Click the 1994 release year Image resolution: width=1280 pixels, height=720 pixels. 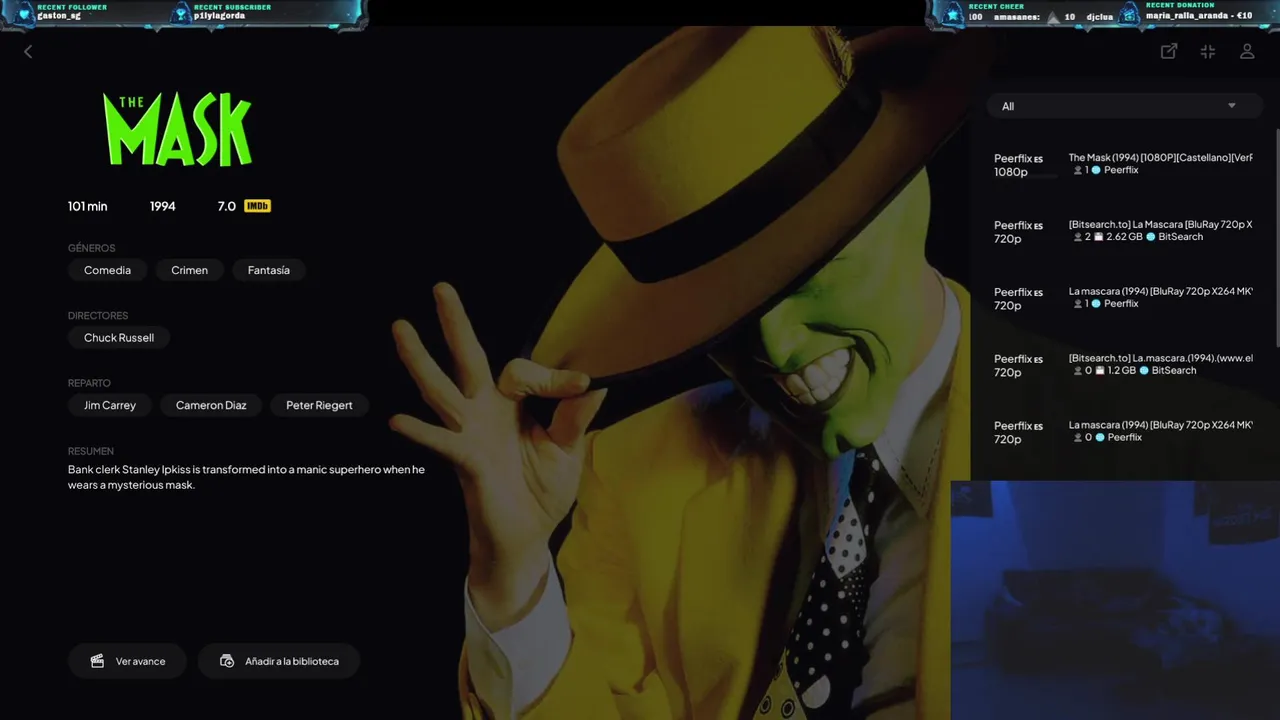(163, 206)
